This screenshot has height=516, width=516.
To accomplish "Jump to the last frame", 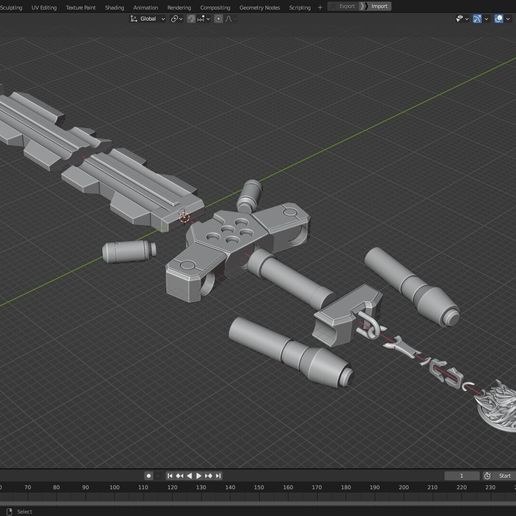I will point(218,476).
